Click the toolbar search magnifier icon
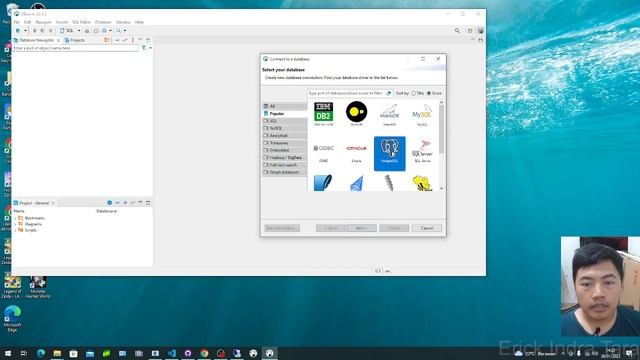The width and height of the screenshot is (640, 360). coord(119,31)
